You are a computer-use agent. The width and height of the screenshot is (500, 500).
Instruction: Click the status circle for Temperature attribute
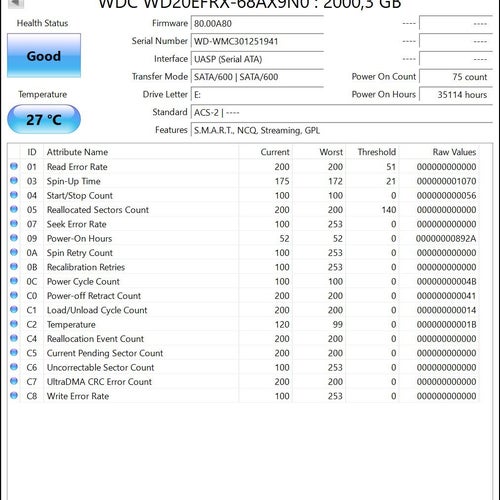click(14, 324)
